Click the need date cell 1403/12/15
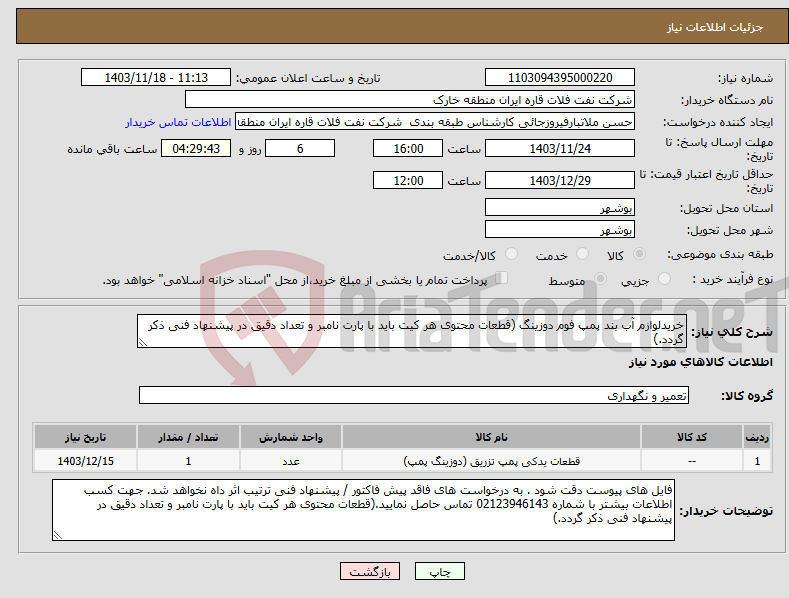This screenshot has height=598, width=789. (x=86, y=461)
